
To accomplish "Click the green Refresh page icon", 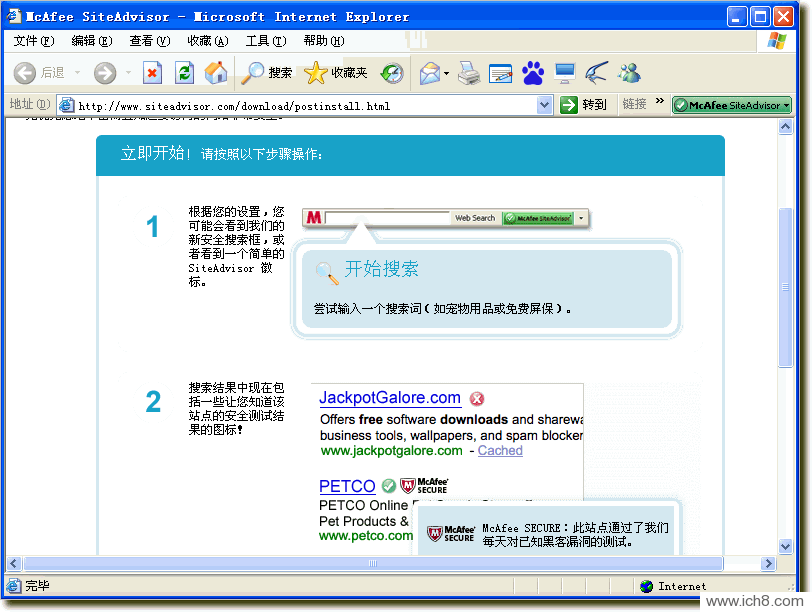I will click(x=184, y=73).
